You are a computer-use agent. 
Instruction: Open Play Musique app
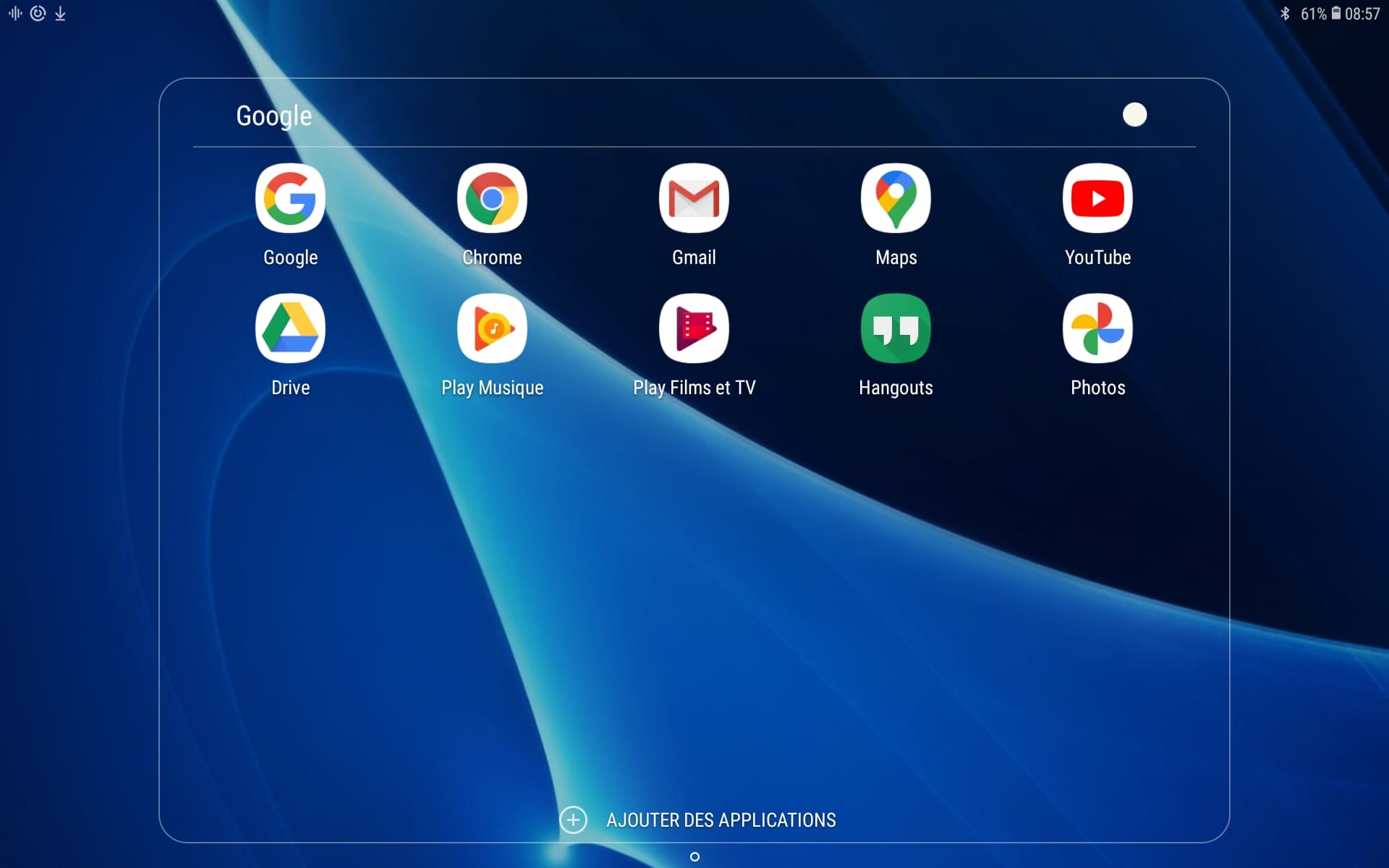[x=492, y=328]
